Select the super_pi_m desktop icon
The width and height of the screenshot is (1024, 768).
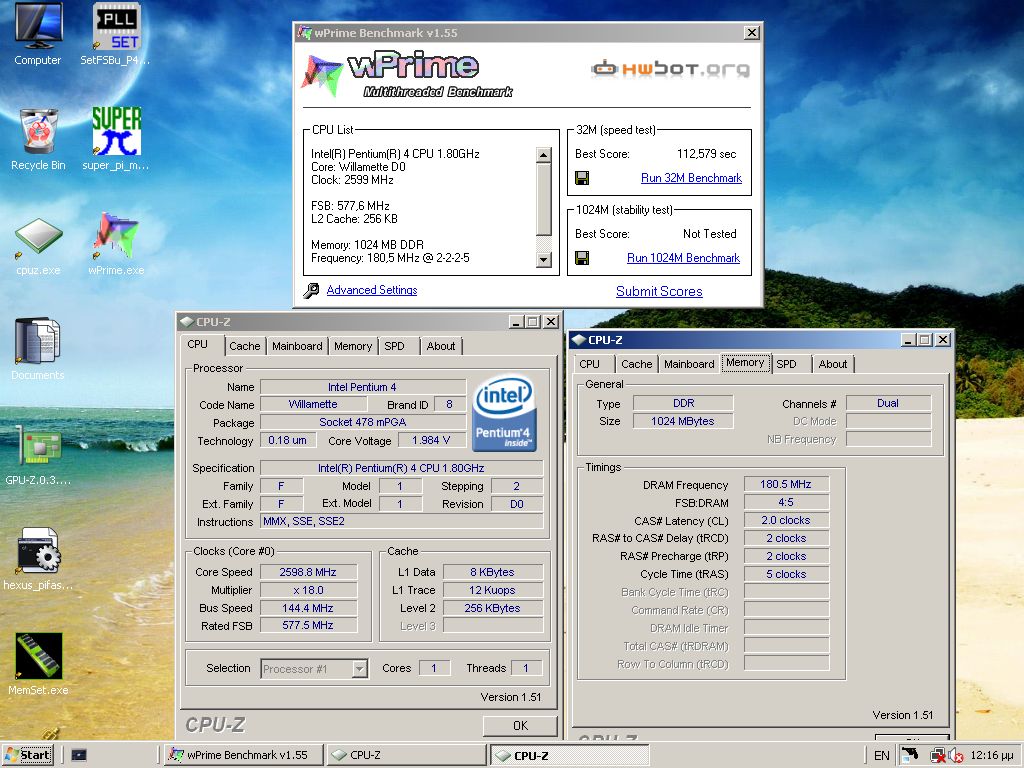pos(116,139)
